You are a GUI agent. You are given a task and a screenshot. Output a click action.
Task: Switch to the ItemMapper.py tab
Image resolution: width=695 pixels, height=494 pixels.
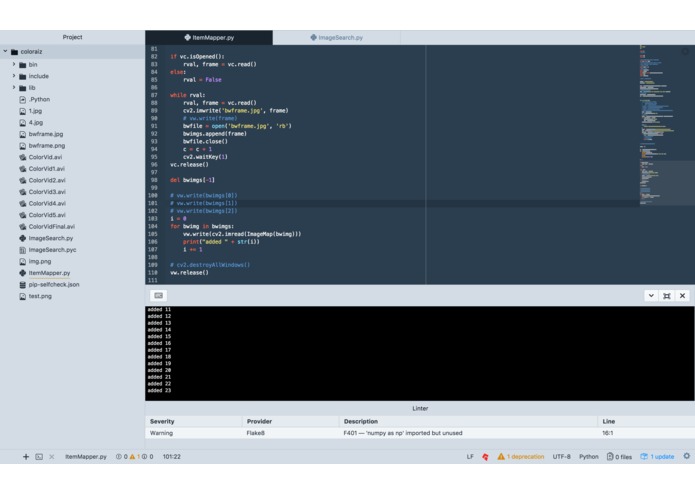coord(209,38)
